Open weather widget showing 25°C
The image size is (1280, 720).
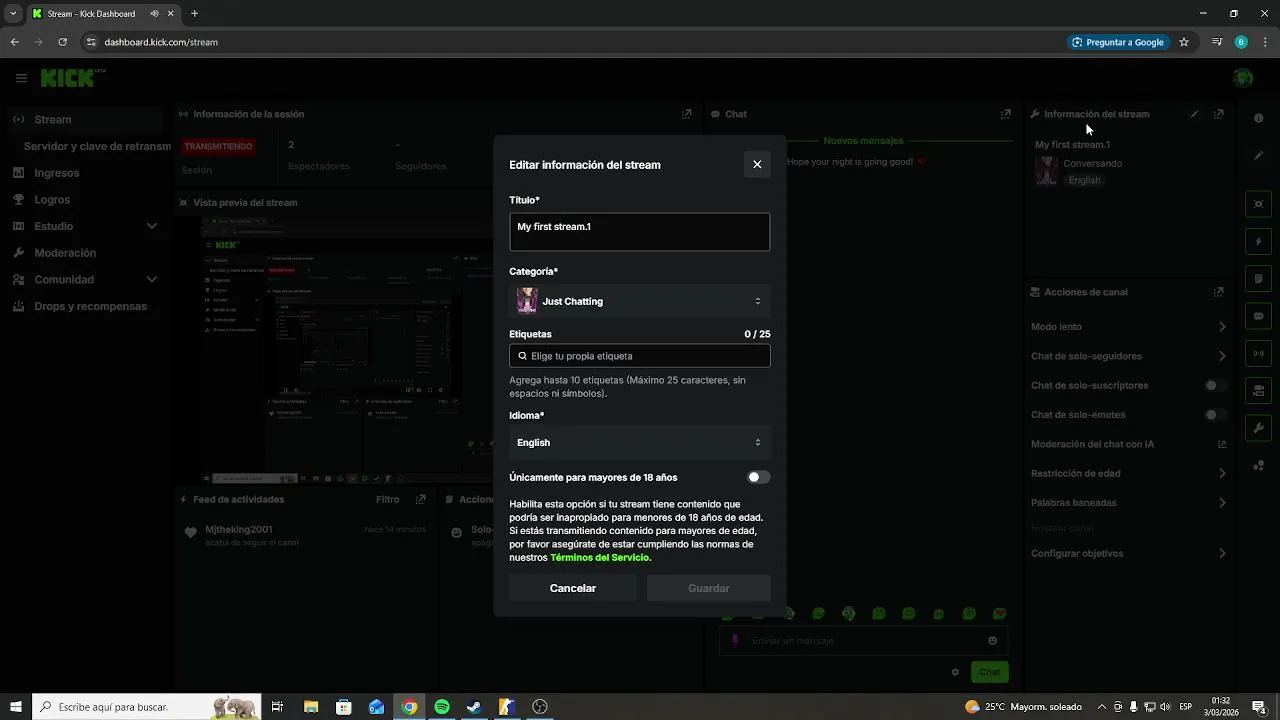click(x=1023, y=707)
